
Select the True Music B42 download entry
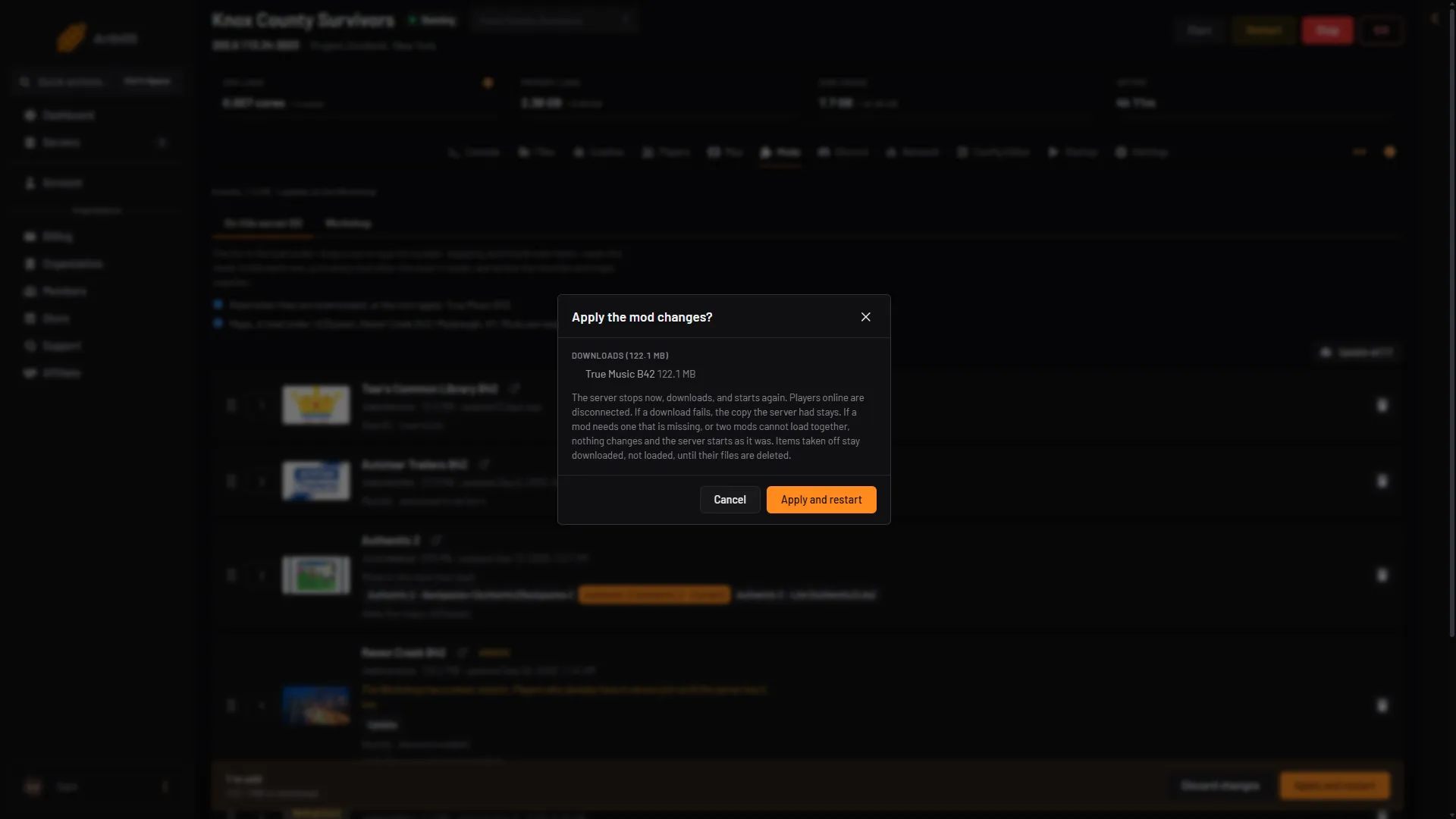(x=640, y=374)
